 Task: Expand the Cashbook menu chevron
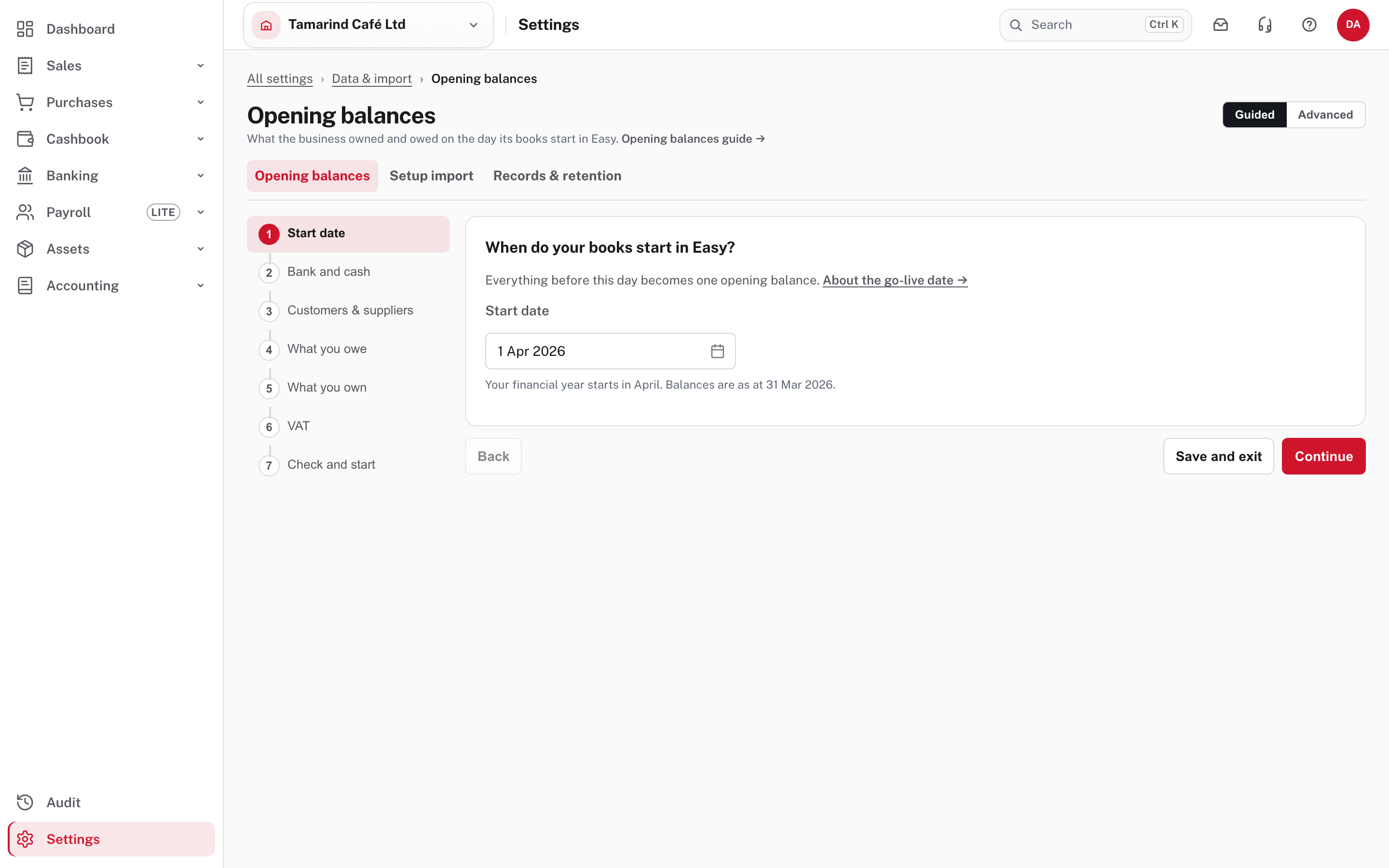click(200, 139)
